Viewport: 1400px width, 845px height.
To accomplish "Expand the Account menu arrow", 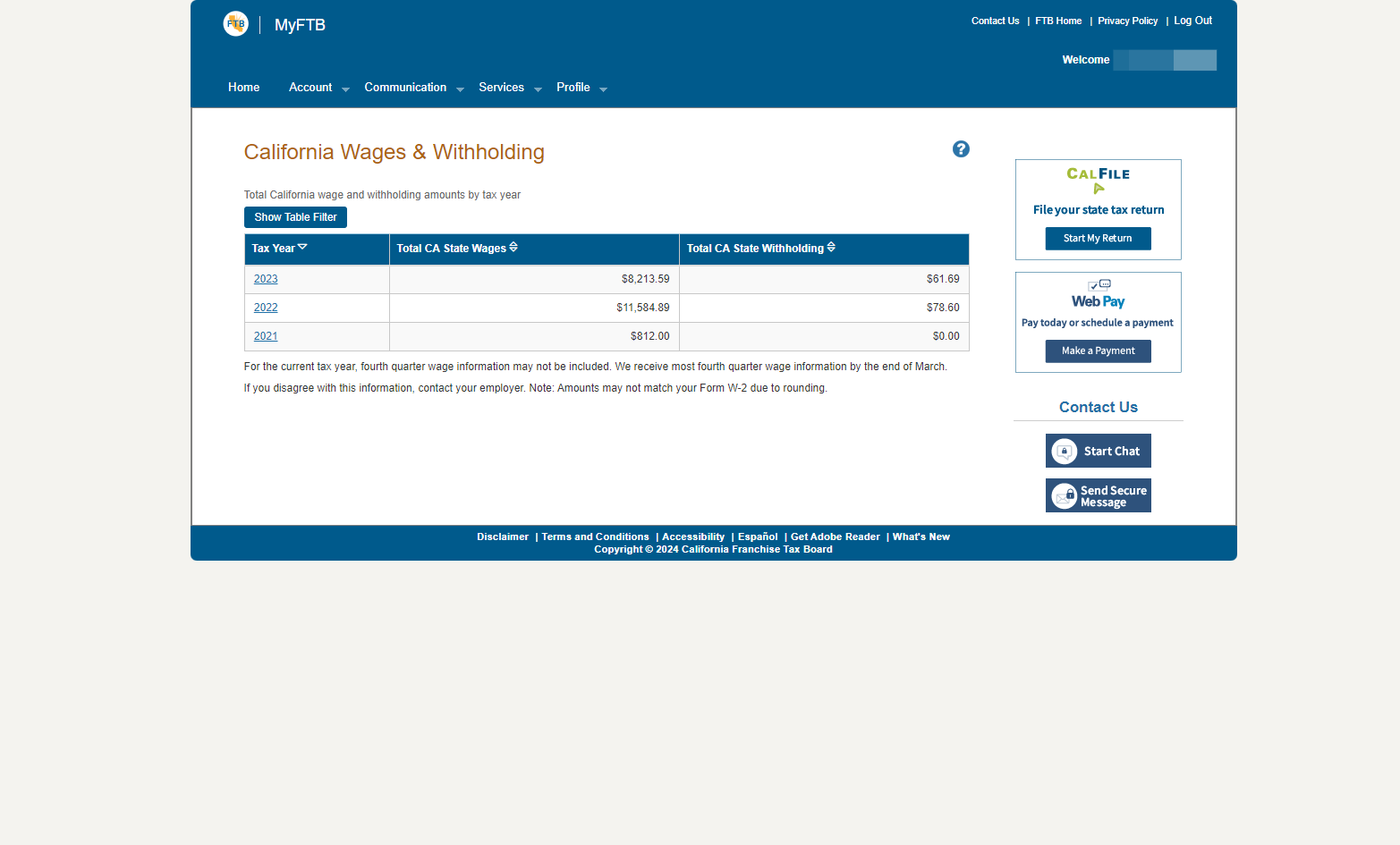I will (345, 89).
